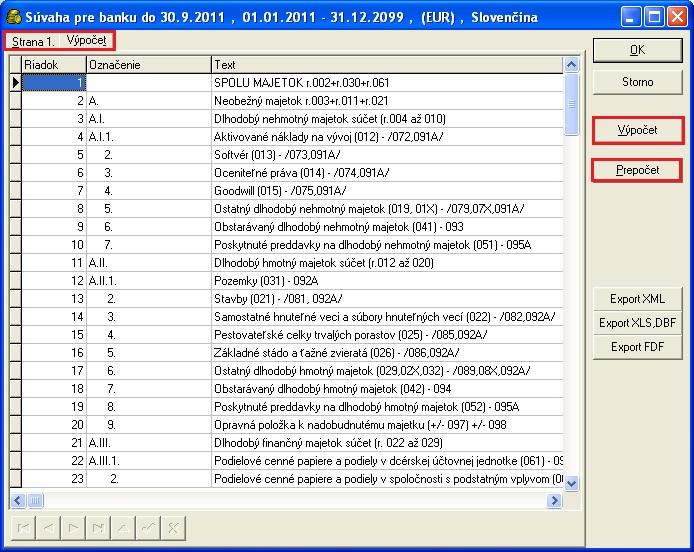This screenshot has width=694, height=552.
Task: Click Export XLS,DBF button
Action: tap(637, 323)
